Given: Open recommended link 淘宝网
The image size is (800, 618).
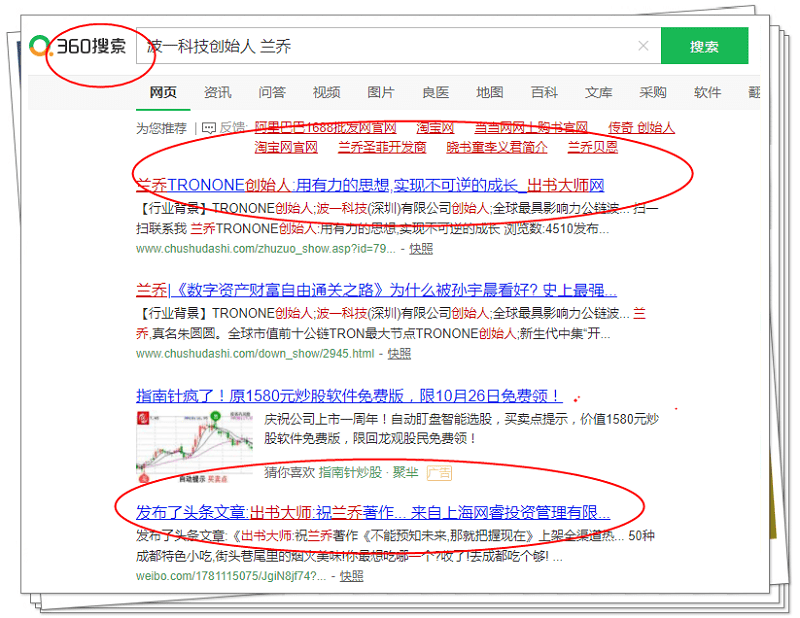Looking at the screenshot, I should [x=435, y=128].
